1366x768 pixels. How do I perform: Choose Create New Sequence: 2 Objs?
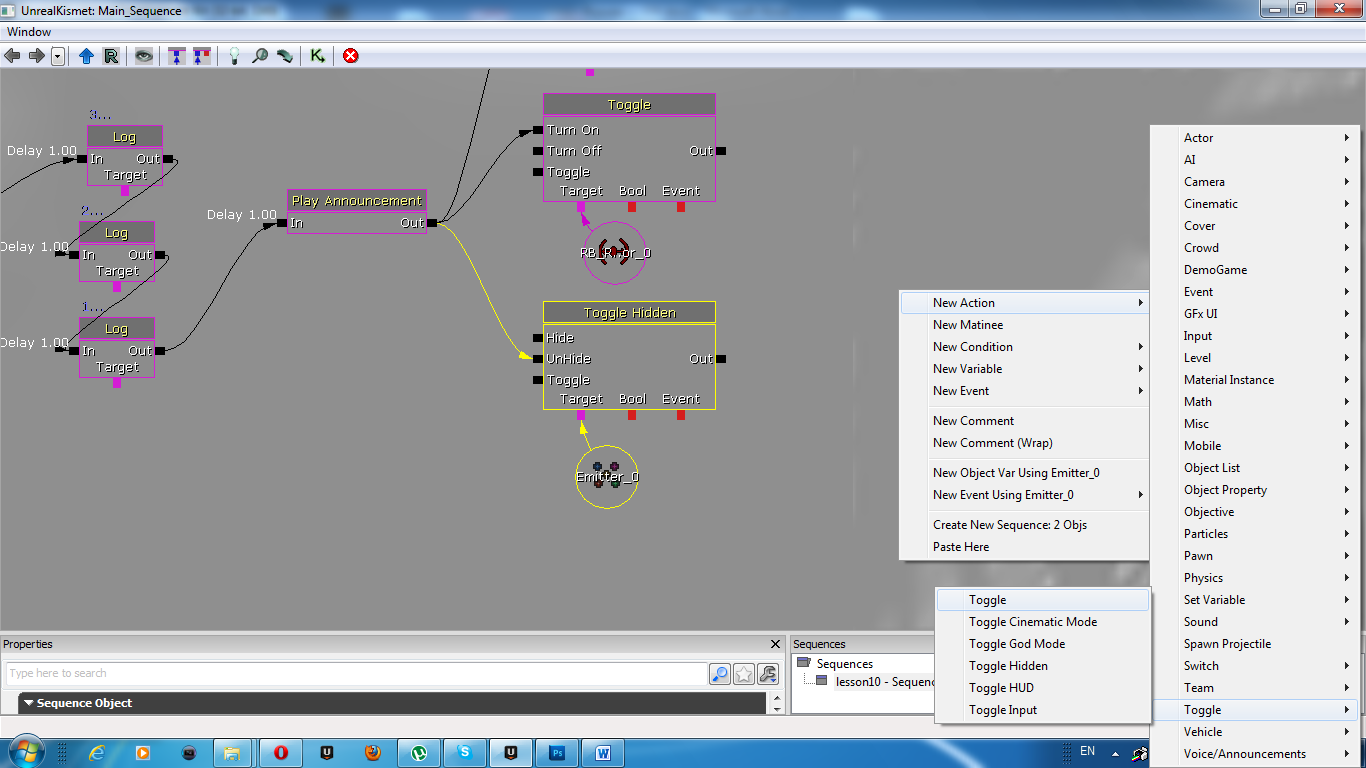(x=1025, y=525)
